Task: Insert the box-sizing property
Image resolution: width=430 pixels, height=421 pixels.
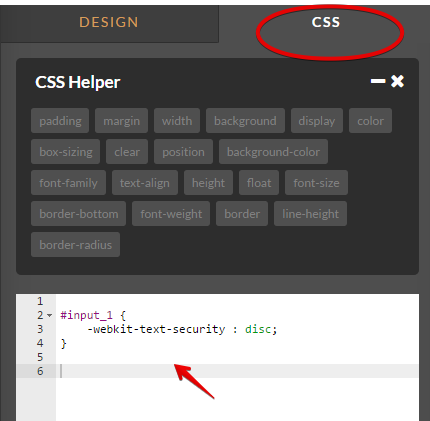Action: [x=66, y=152]
